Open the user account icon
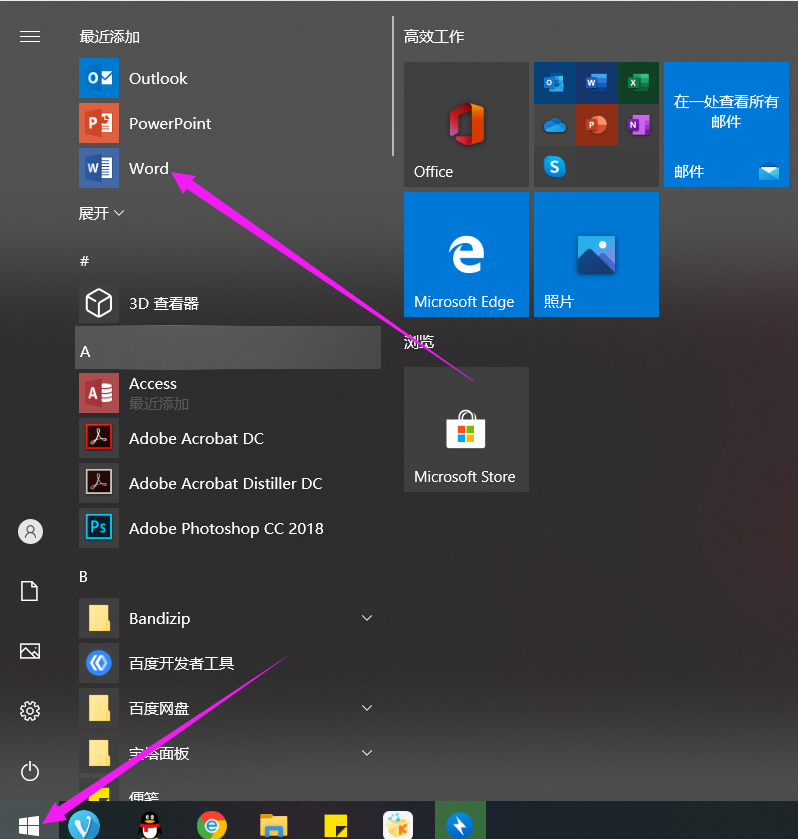 (31, 531)
